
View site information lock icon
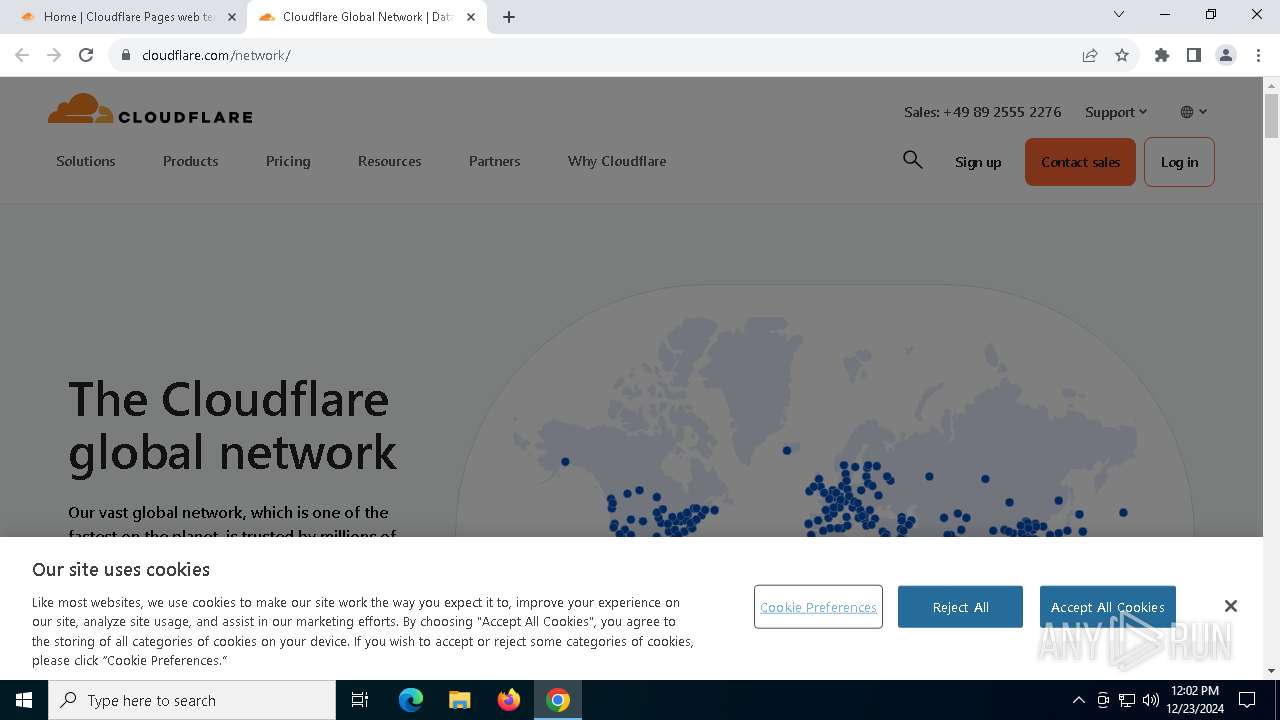pos(126,55)
